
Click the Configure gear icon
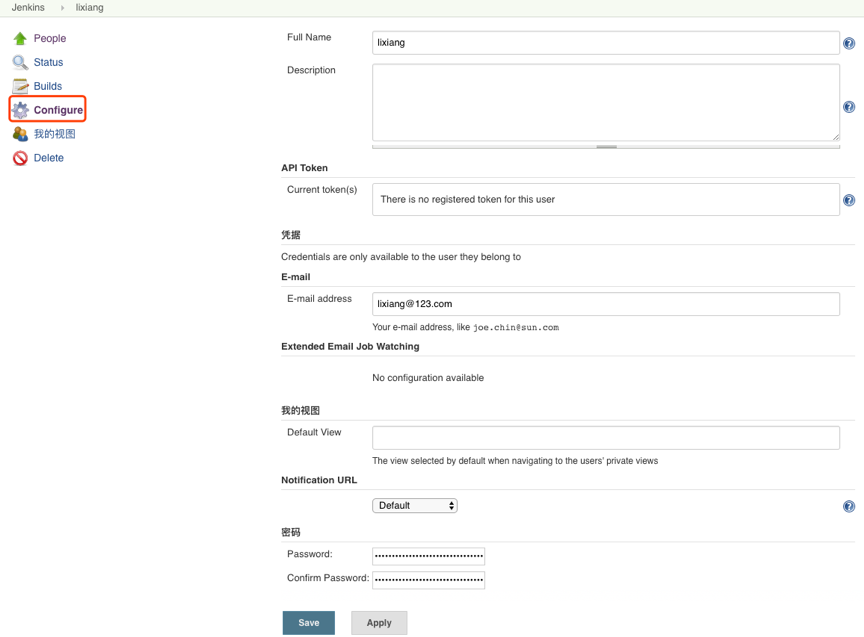(20, 110)
